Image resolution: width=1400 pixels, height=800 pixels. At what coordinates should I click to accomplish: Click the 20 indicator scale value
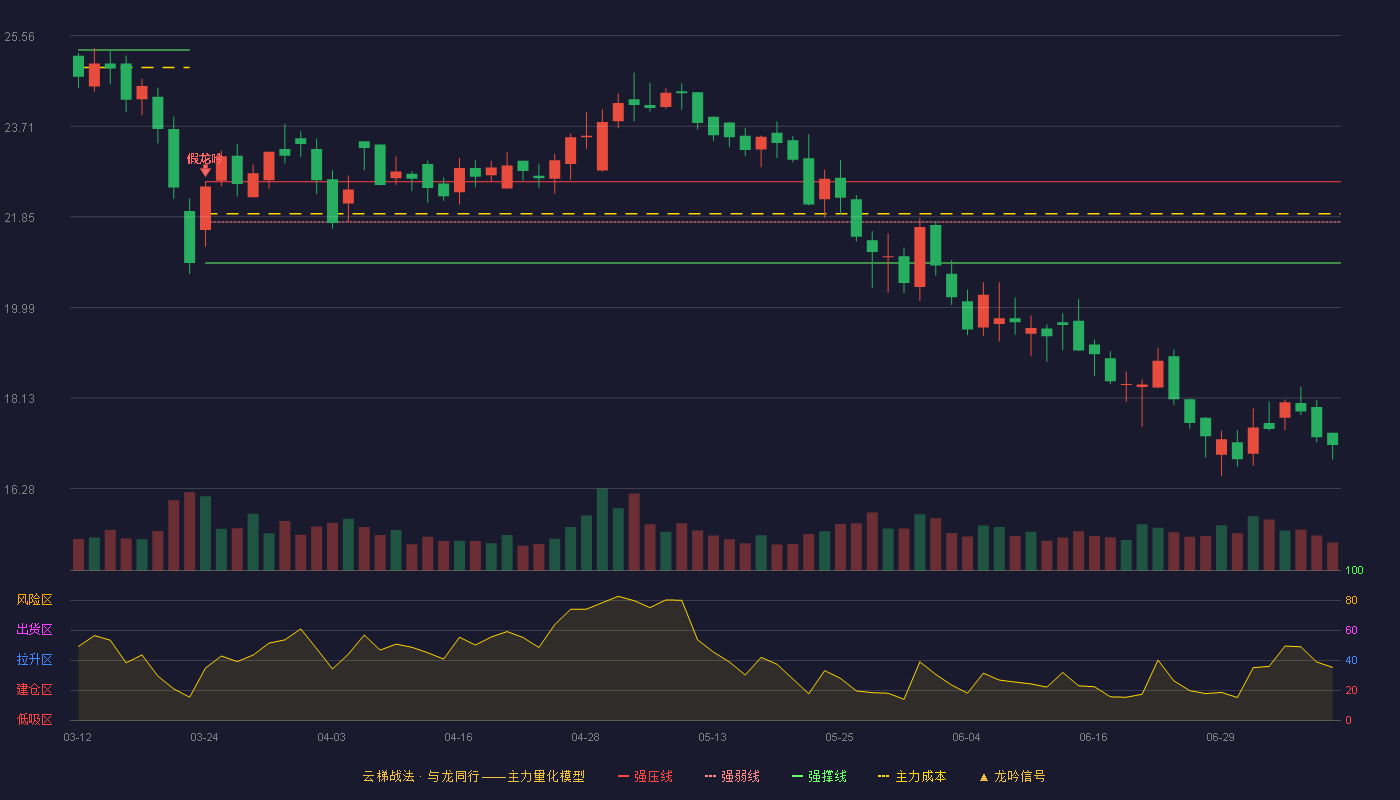pos(1351,690)
